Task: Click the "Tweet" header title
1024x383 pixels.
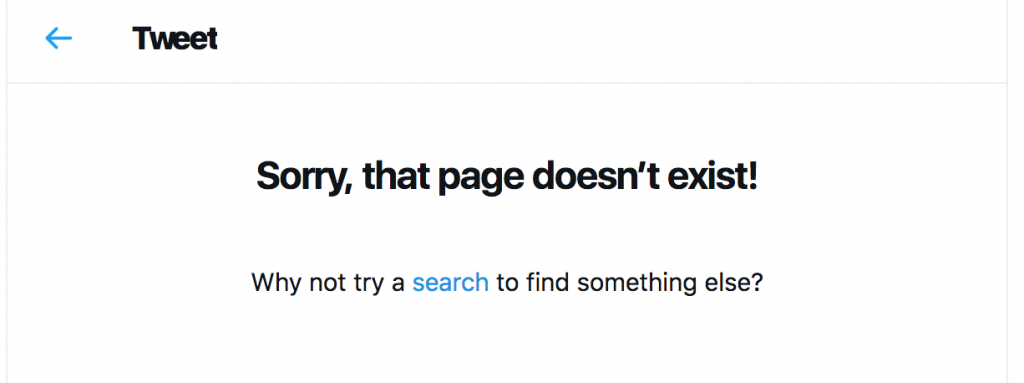Action: coord(175,39)
